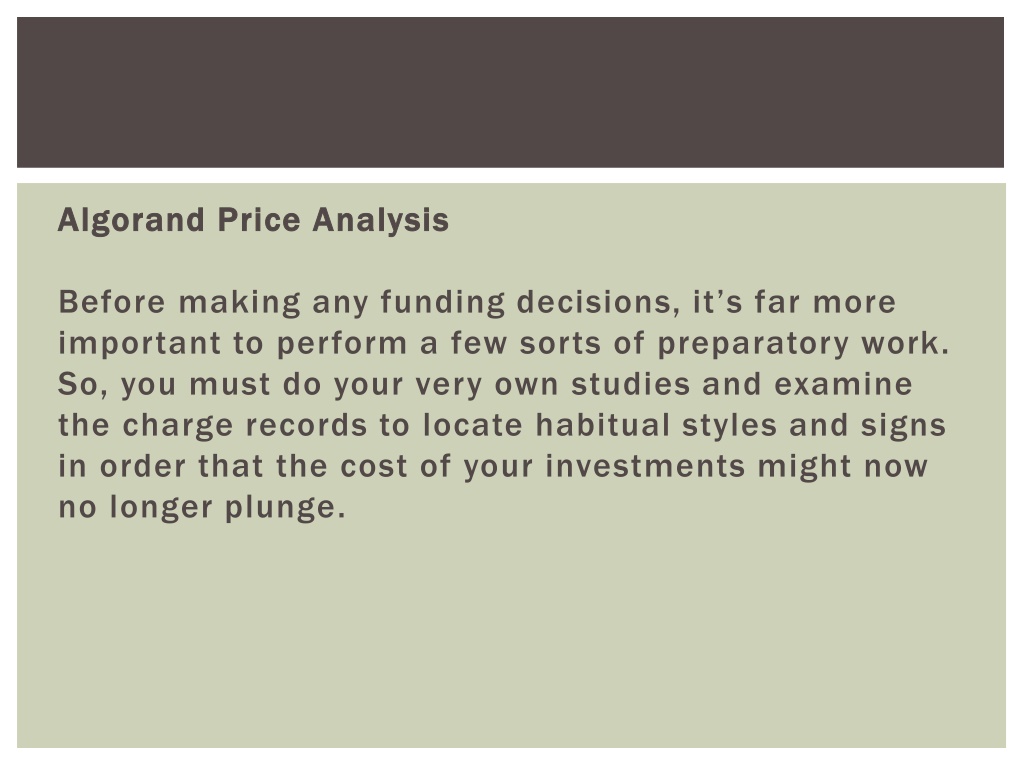Screen dimensions: 1024x768
Task: Click the word 'So,' starting third line
Action: tap(83, 385)
